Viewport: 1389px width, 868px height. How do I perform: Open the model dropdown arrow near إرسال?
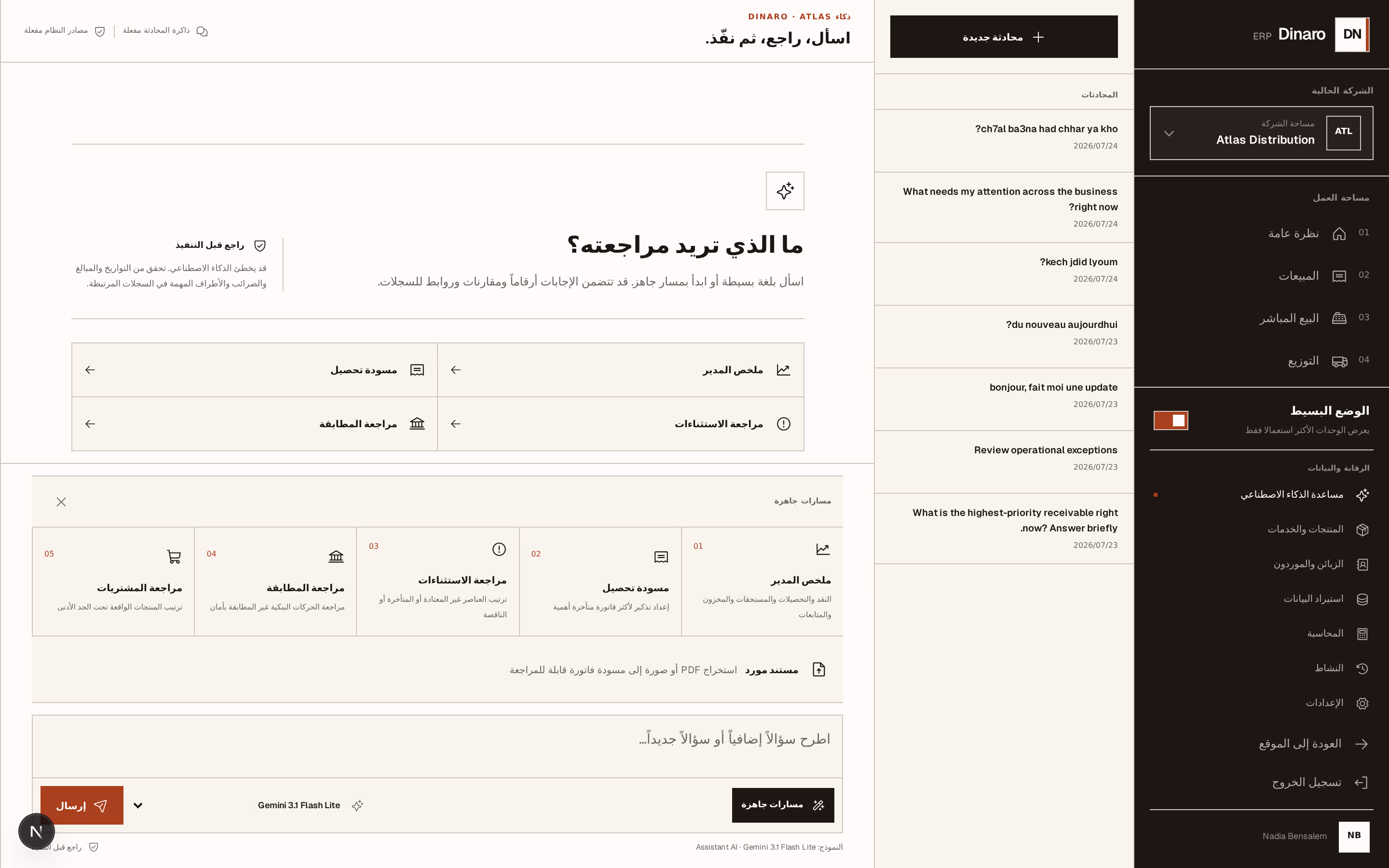tap(138, 805)
